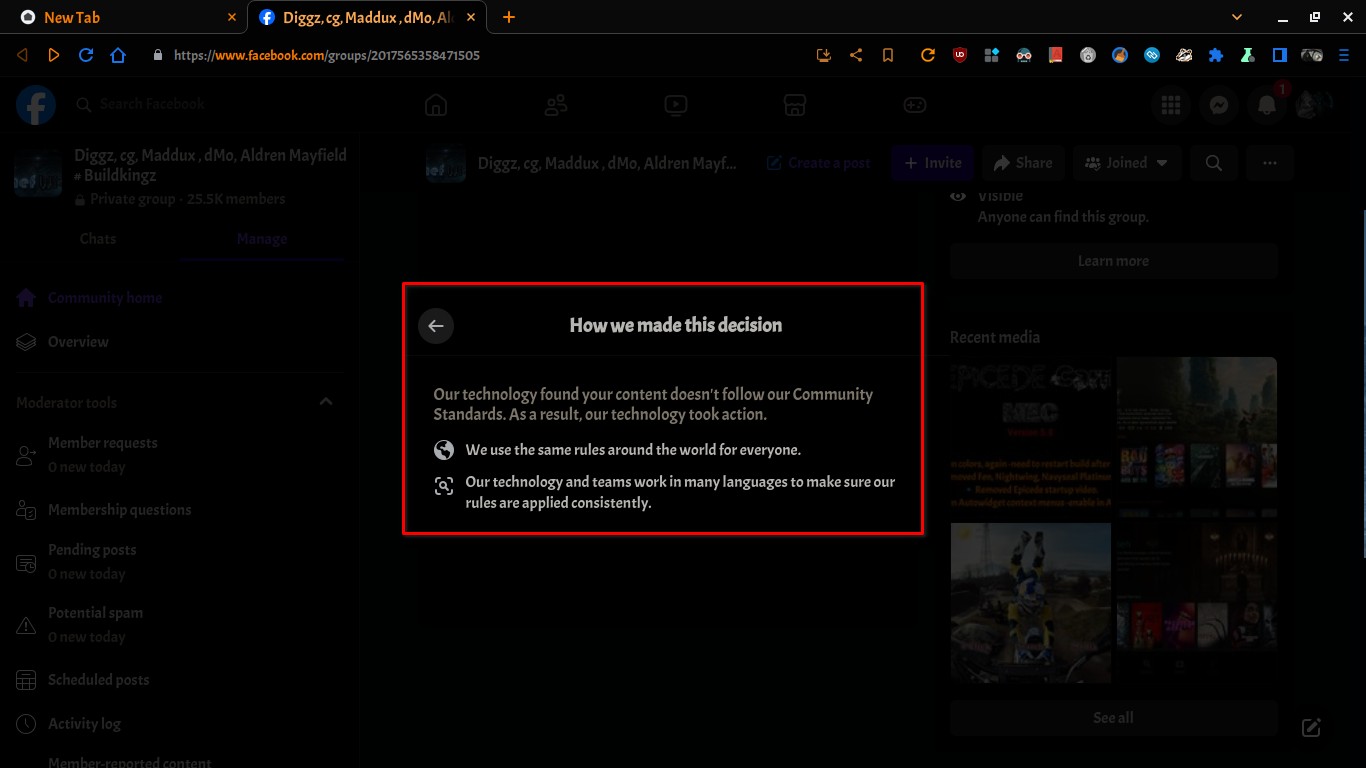Open the Messenger icon in the top bar
Screen dimensions: 1366x768
pos(1218,105)
